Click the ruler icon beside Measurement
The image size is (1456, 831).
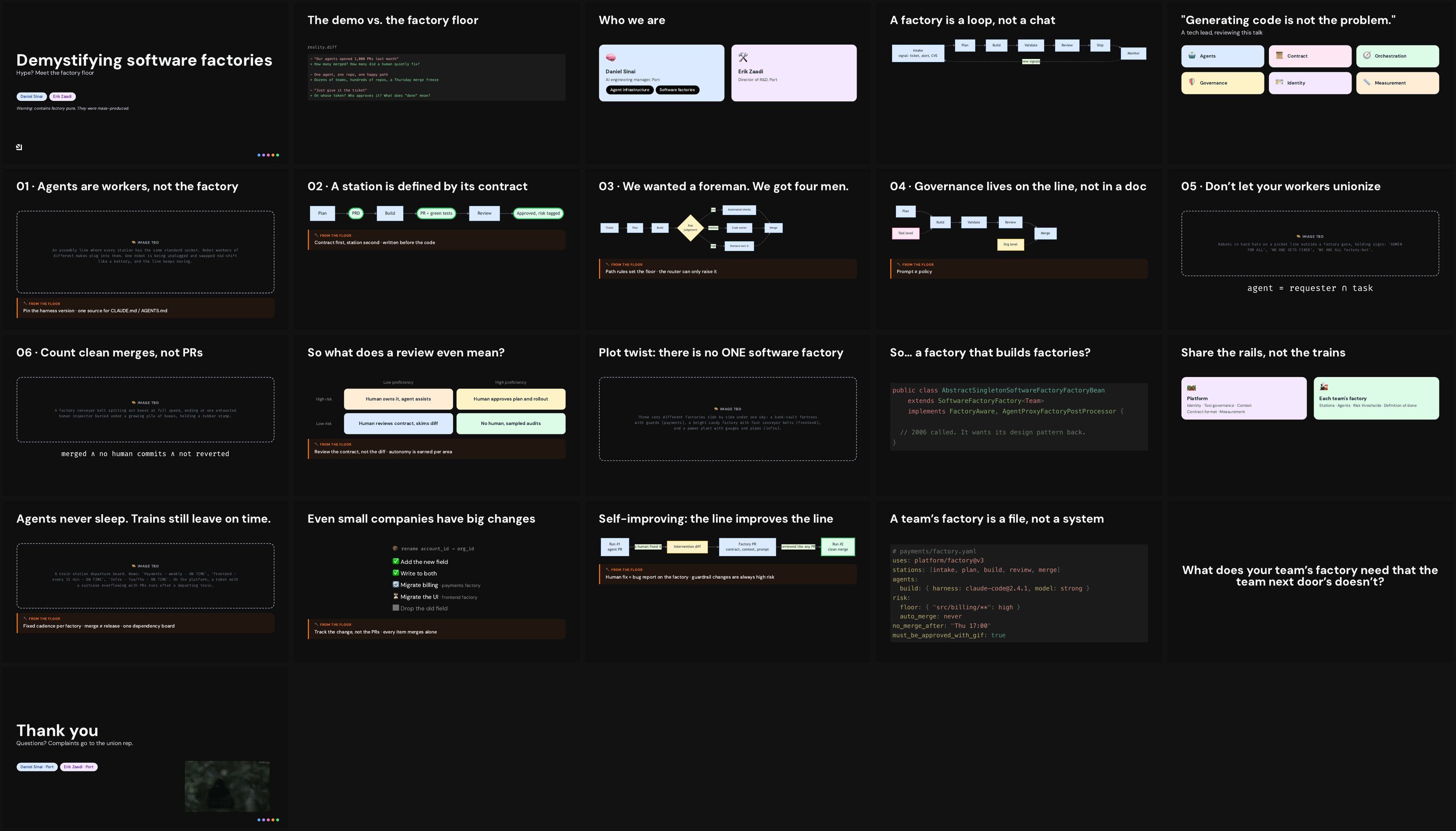[x=1367, y=82]
